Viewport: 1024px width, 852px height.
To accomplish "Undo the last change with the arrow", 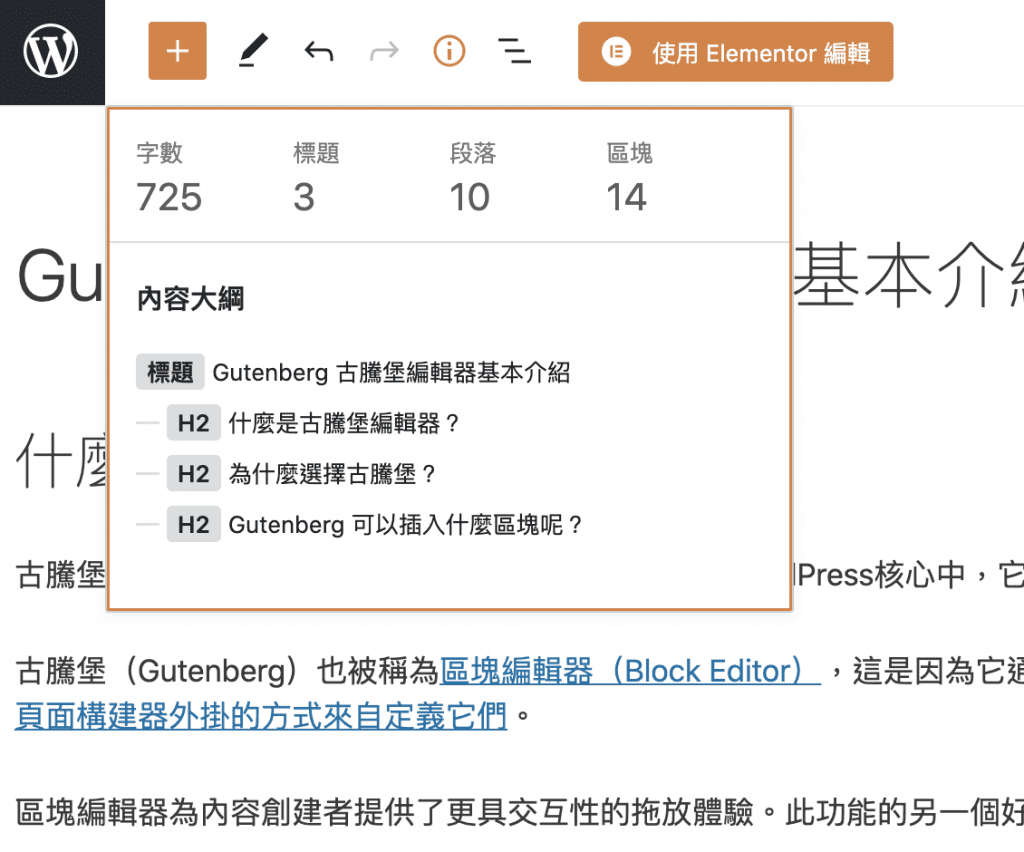I will point(318,51).
